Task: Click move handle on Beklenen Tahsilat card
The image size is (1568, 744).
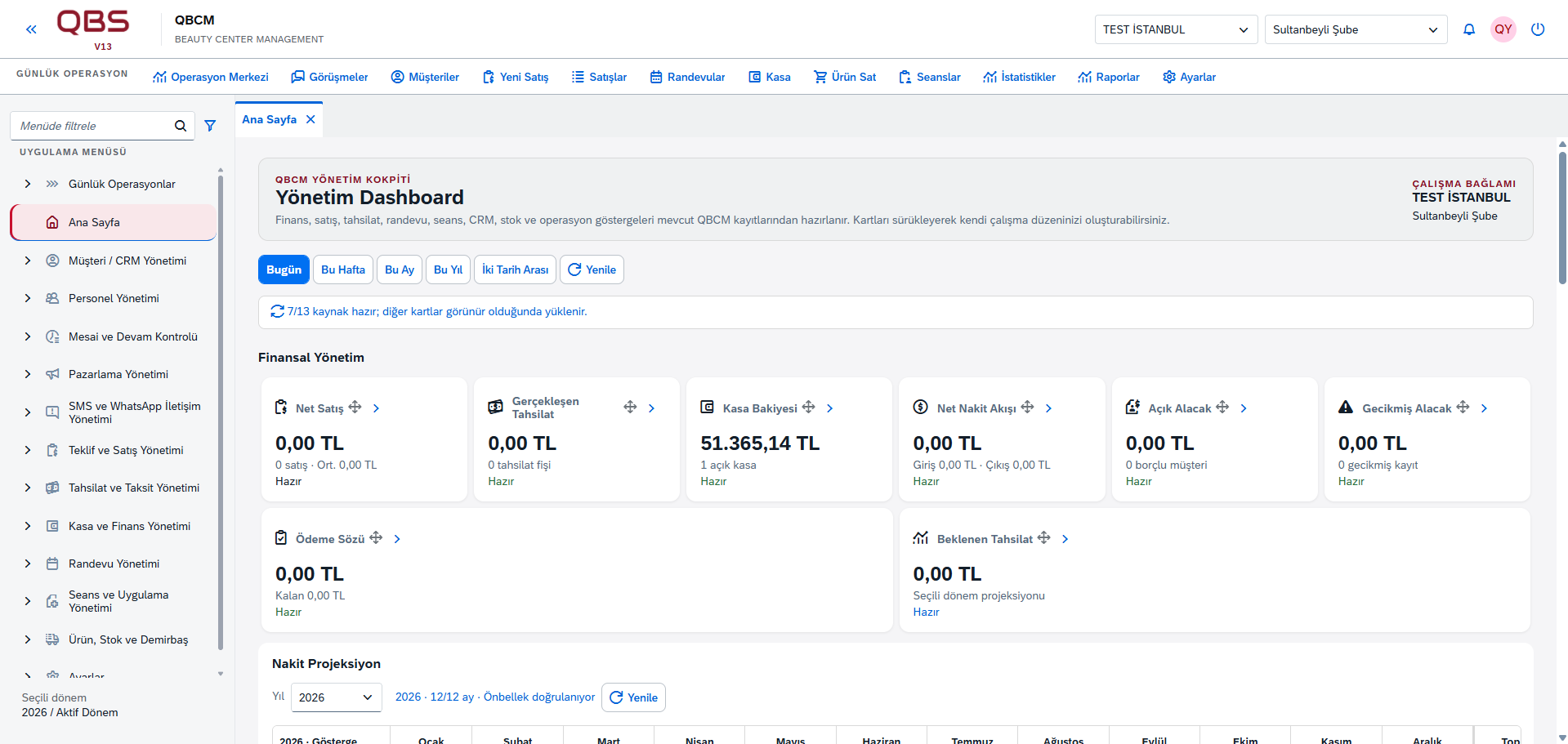Action: click(x=1043, y=537)
